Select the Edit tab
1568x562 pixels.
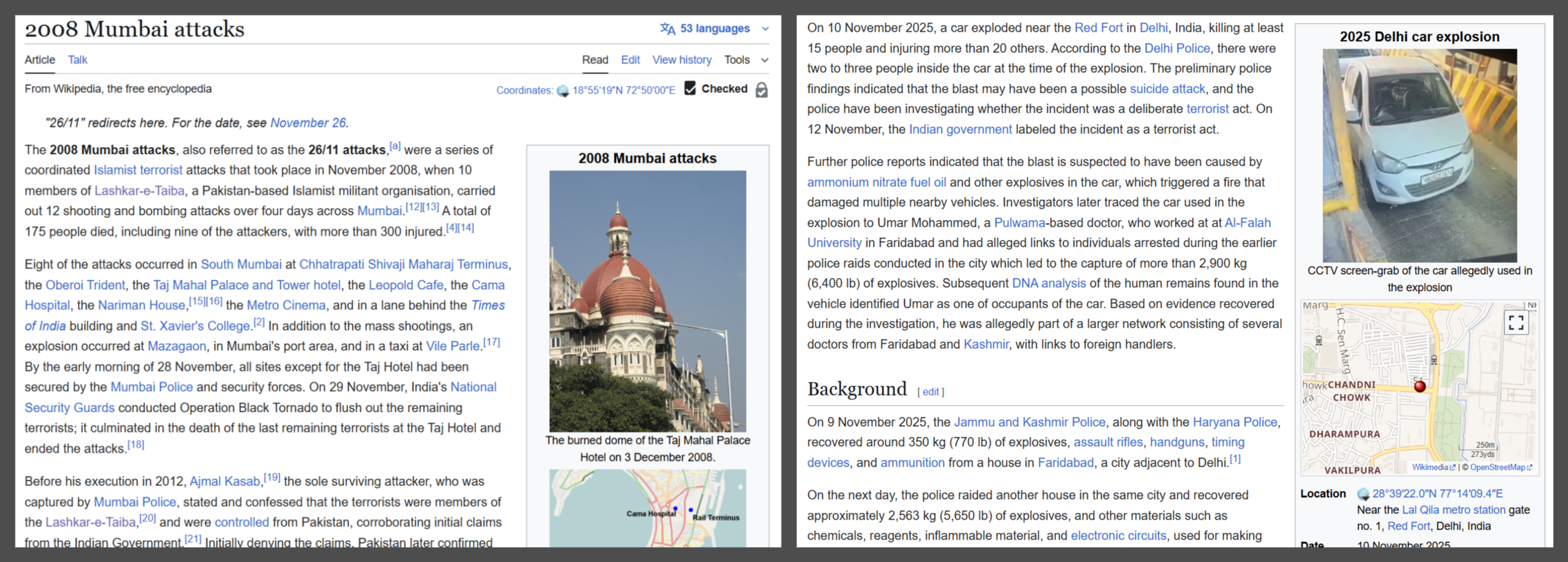pyautogui.click(x=630, y=60)
